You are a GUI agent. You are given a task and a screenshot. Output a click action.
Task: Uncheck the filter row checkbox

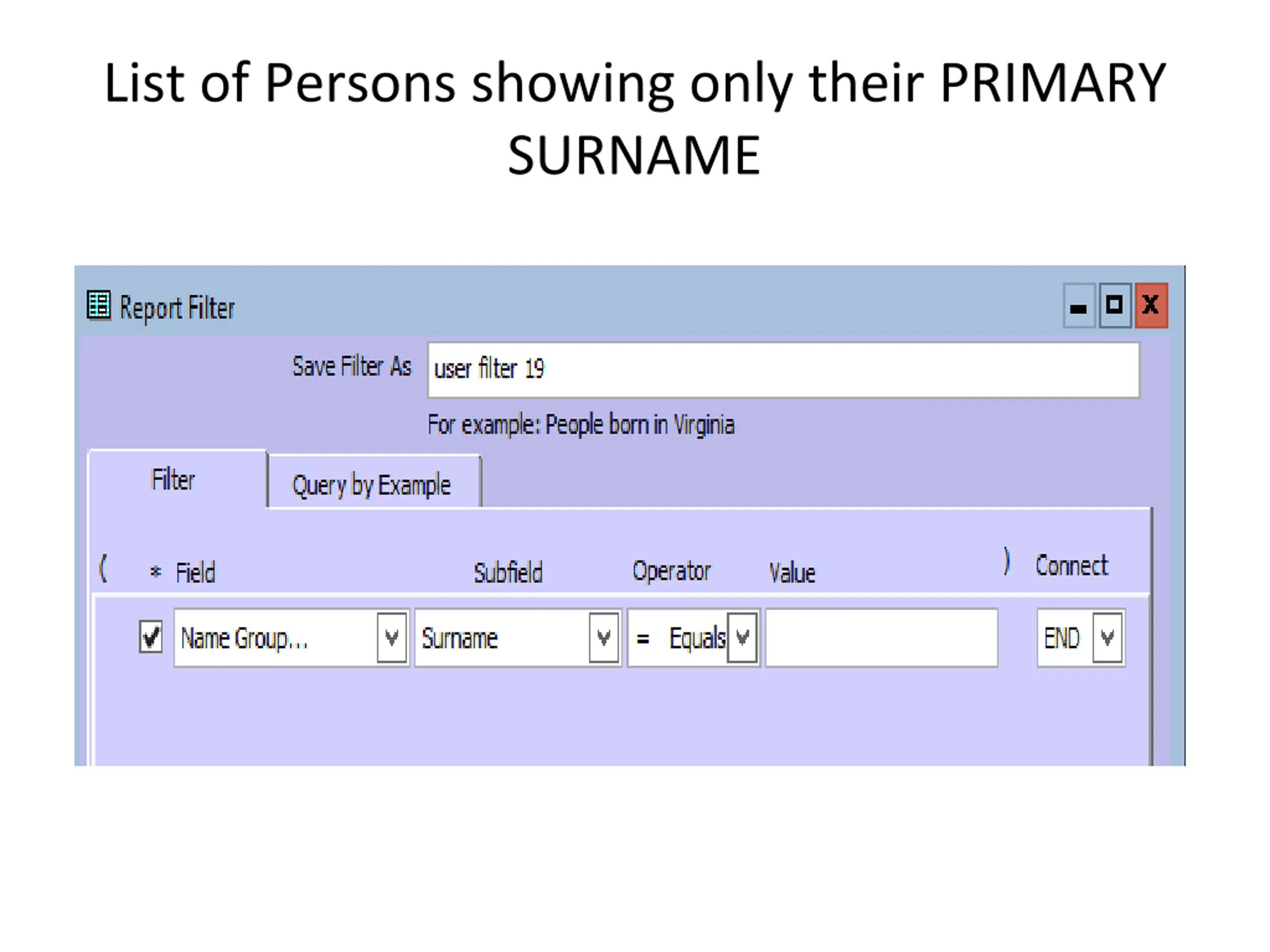pos(150,637)
